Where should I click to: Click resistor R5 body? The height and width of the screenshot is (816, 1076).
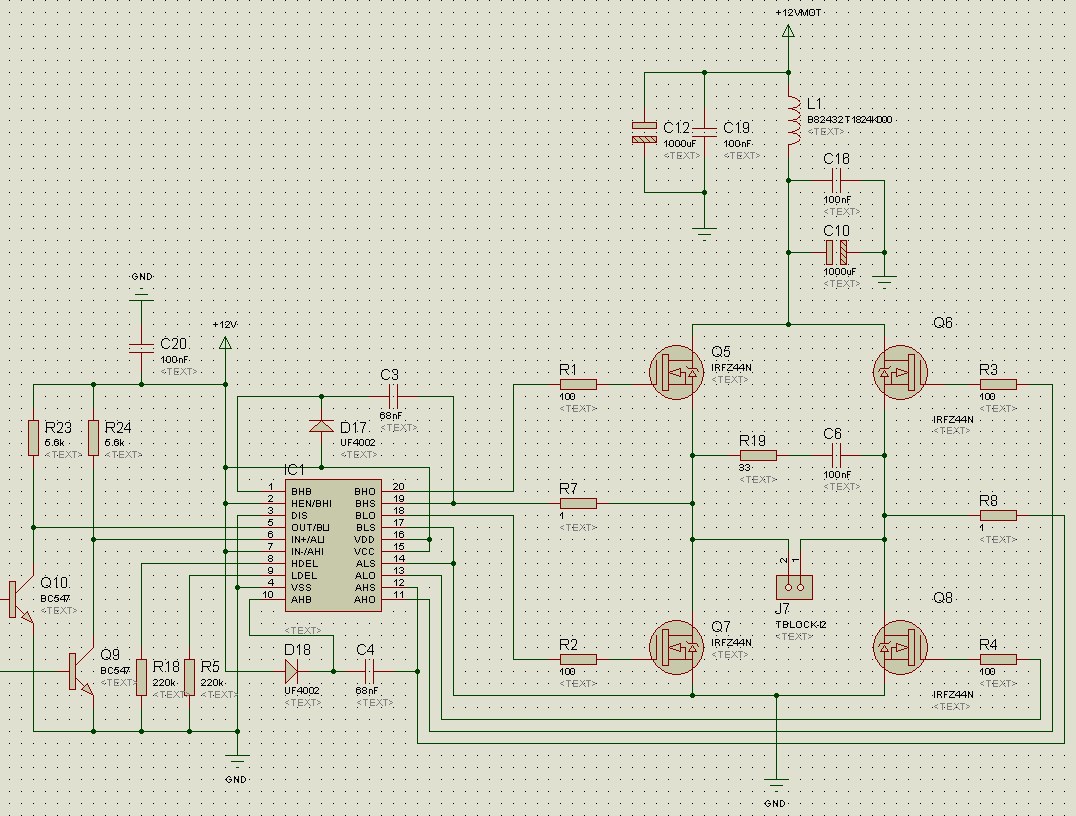[189, 677]
